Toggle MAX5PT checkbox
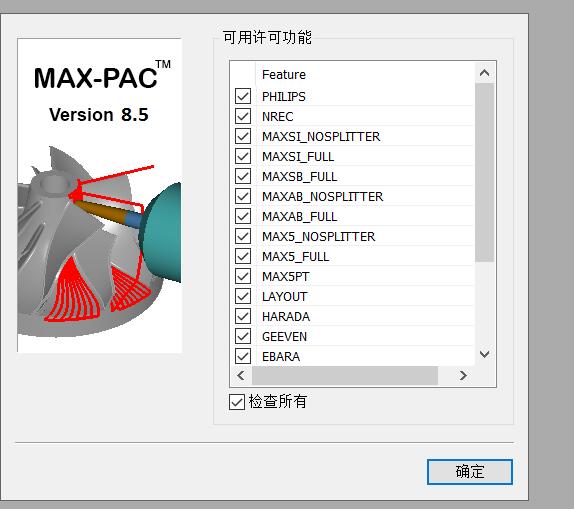The image size is (574, 509). (x=243, y=276)
